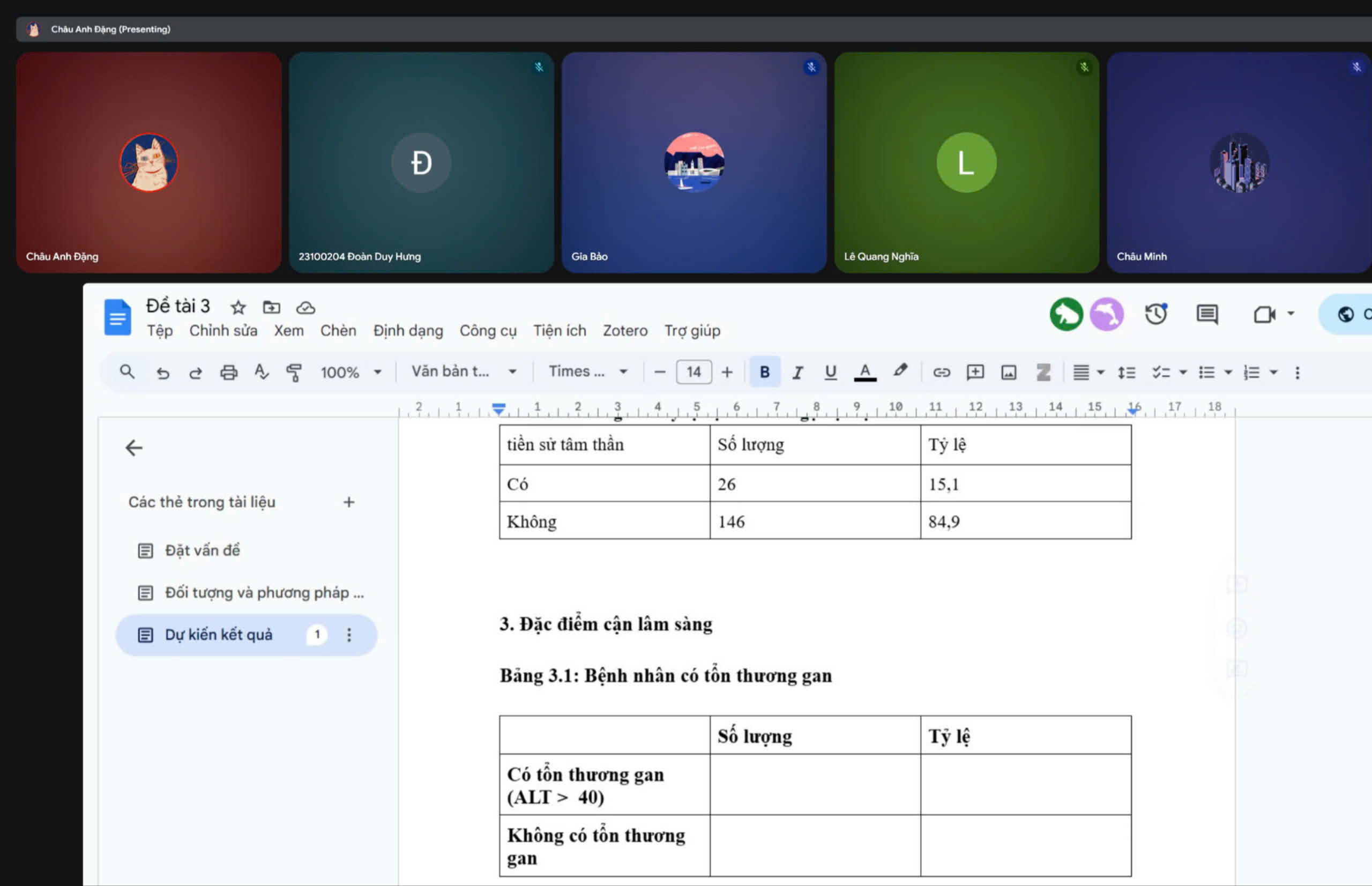Star the document Đề tài 3
This screenshot has height=886, width=1372.
click(238, 308)
